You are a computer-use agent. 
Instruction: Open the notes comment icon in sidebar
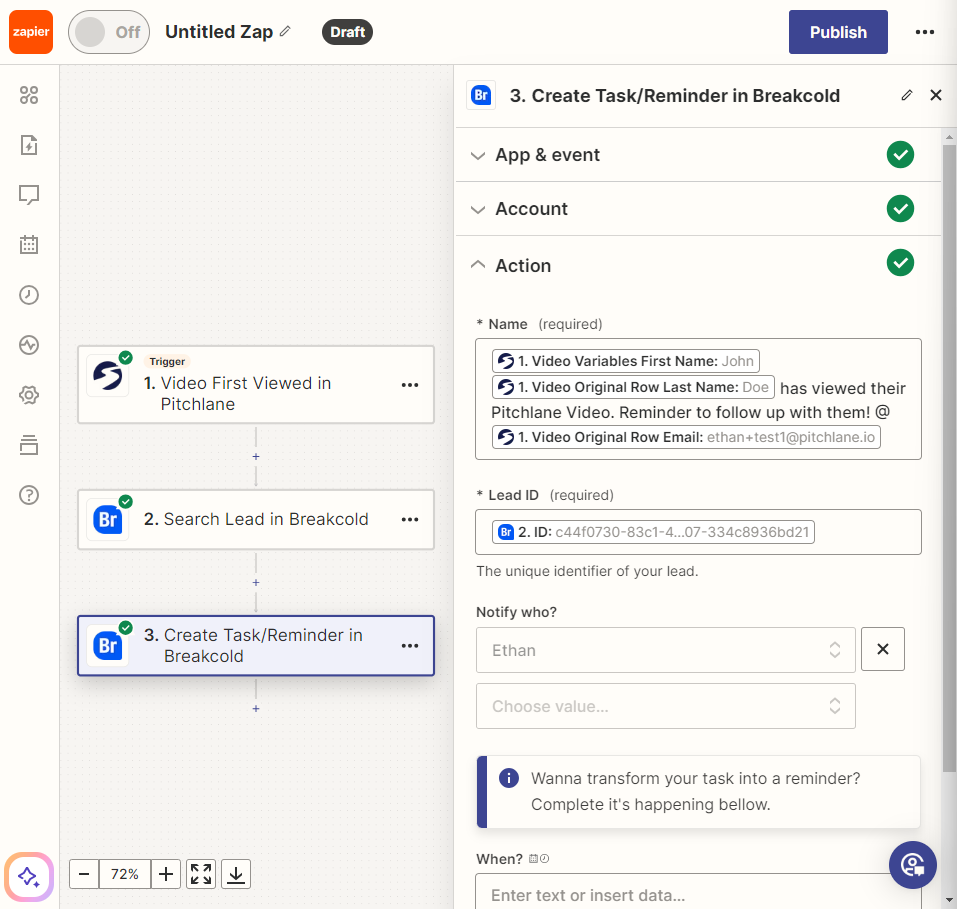coord(29,195)
